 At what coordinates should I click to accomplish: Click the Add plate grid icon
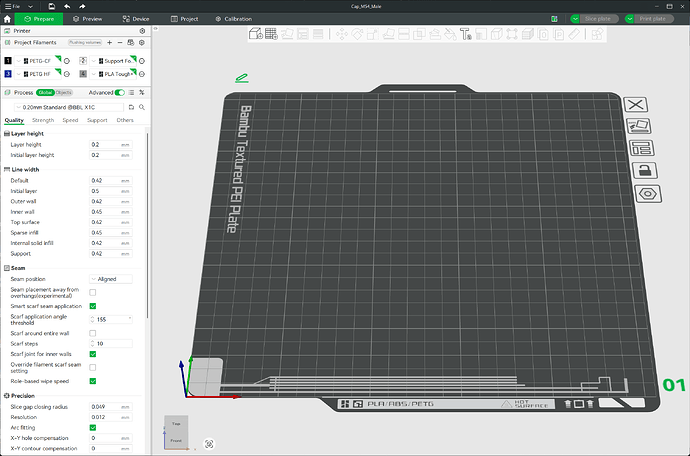pos(271,34)
